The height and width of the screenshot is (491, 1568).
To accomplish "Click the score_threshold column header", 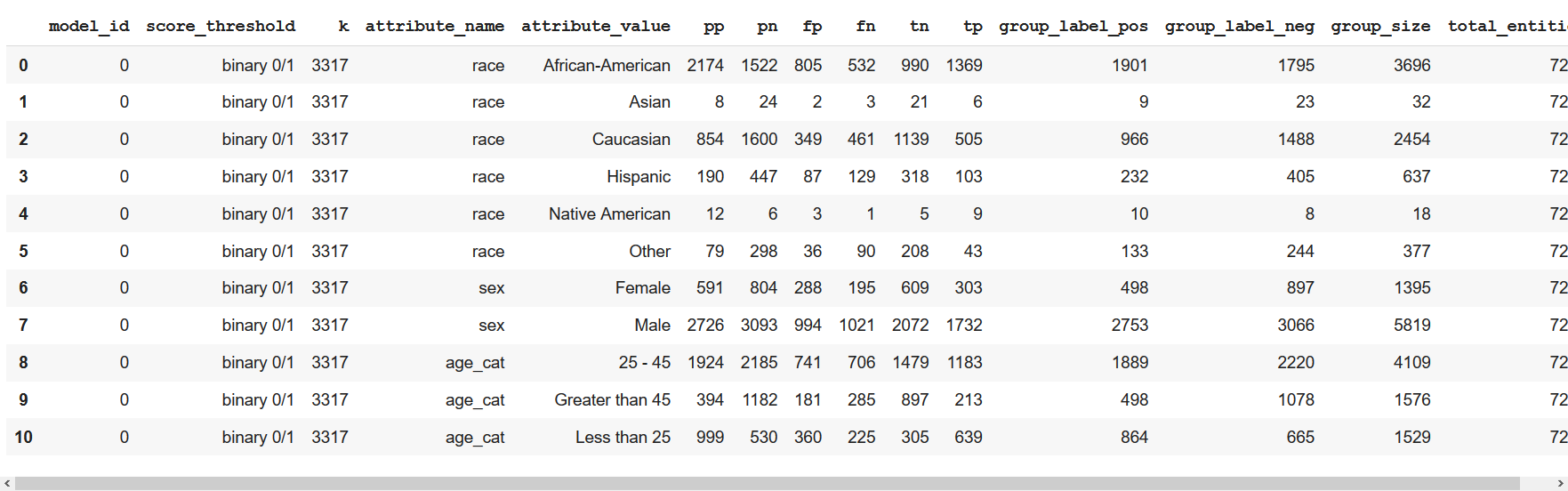I will [221, 27].
